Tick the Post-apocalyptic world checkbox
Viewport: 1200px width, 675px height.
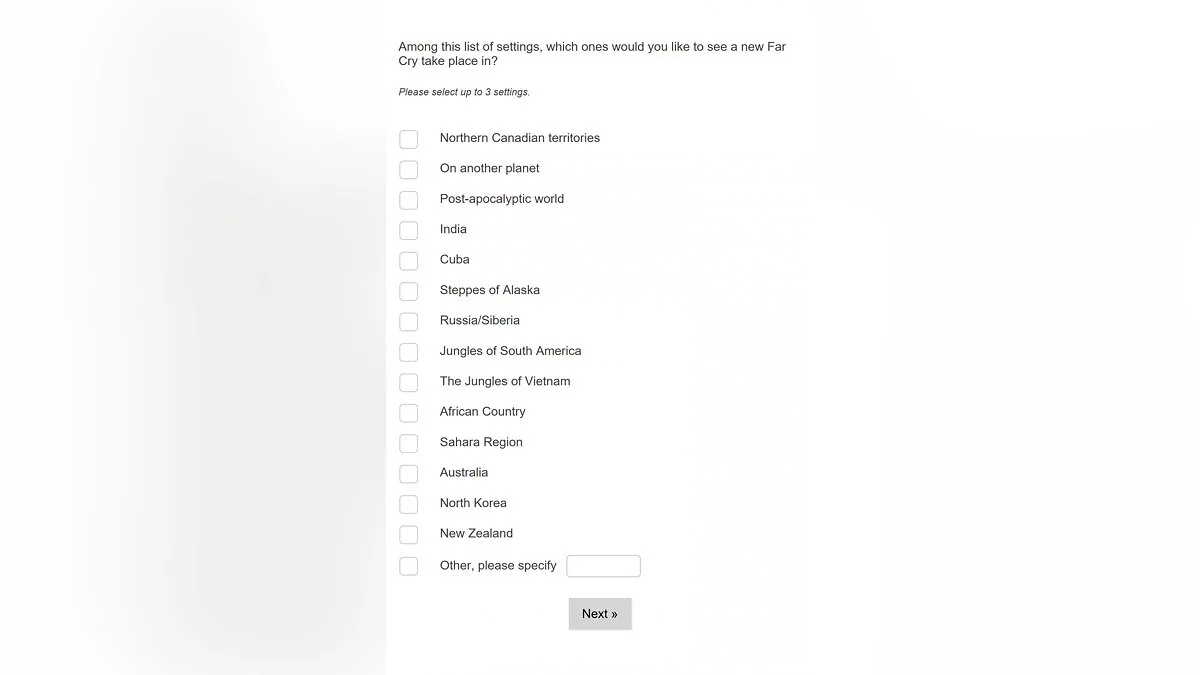point(408,200)
